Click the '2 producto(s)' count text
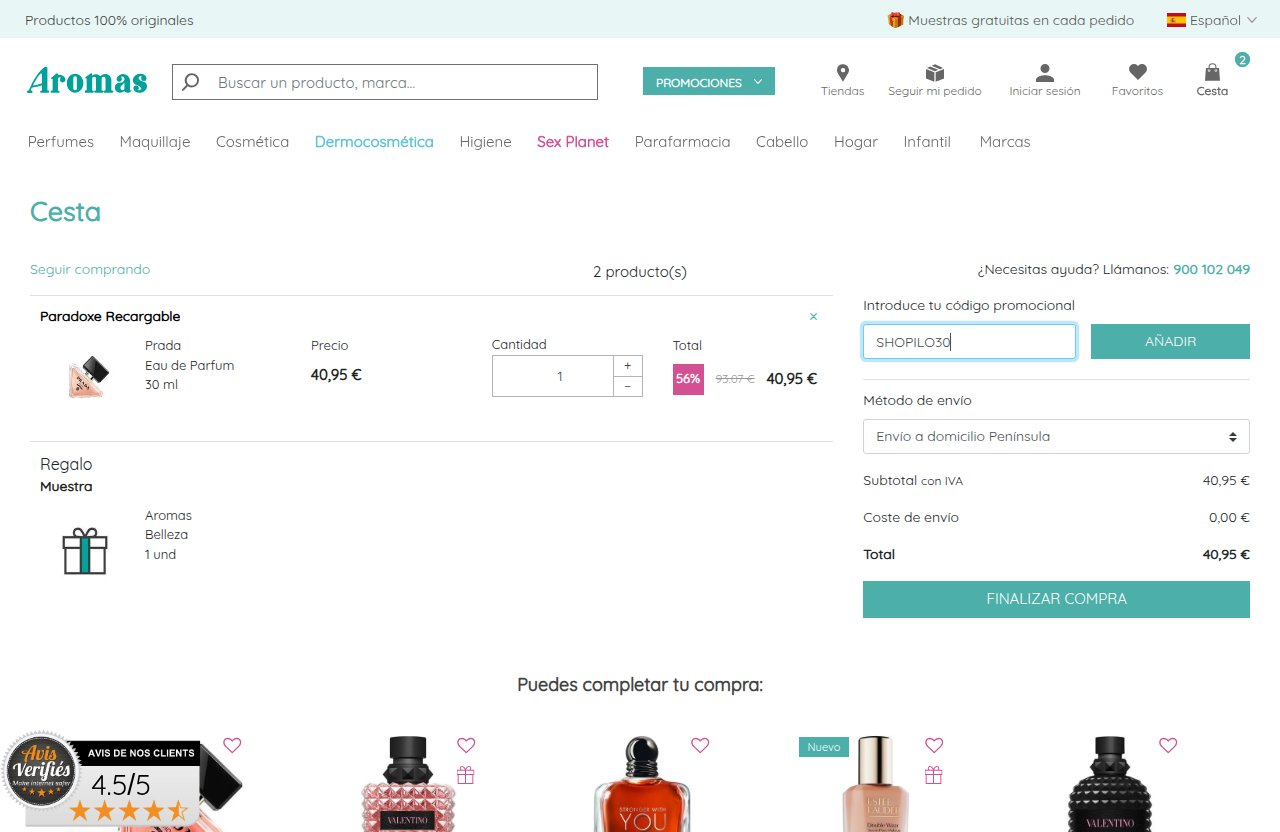The image size is (1280, 832). pos(640,272)
